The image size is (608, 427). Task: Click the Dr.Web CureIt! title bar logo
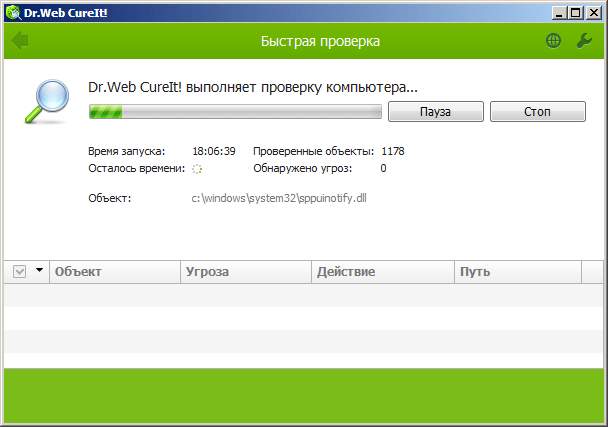(x=14, y=13)
